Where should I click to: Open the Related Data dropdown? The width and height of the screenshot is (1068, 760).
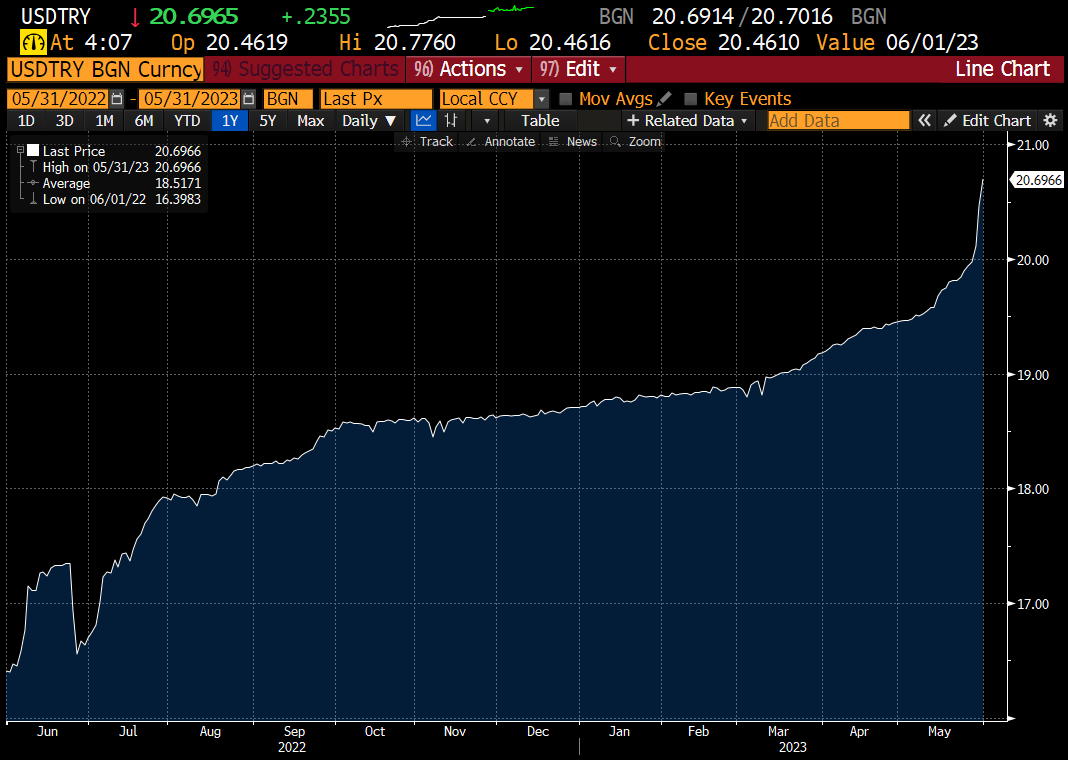click(688, 120)
